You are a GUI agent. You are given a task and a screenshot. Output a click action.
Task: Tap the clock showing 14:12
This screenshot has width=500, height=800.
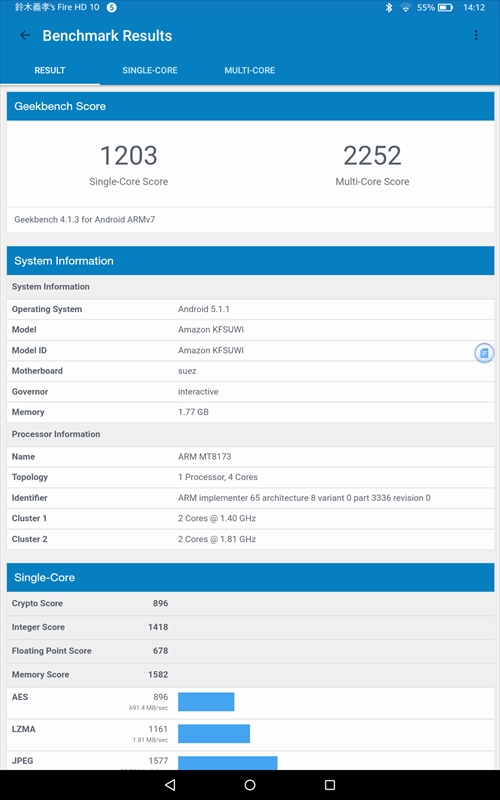(474, 7)
